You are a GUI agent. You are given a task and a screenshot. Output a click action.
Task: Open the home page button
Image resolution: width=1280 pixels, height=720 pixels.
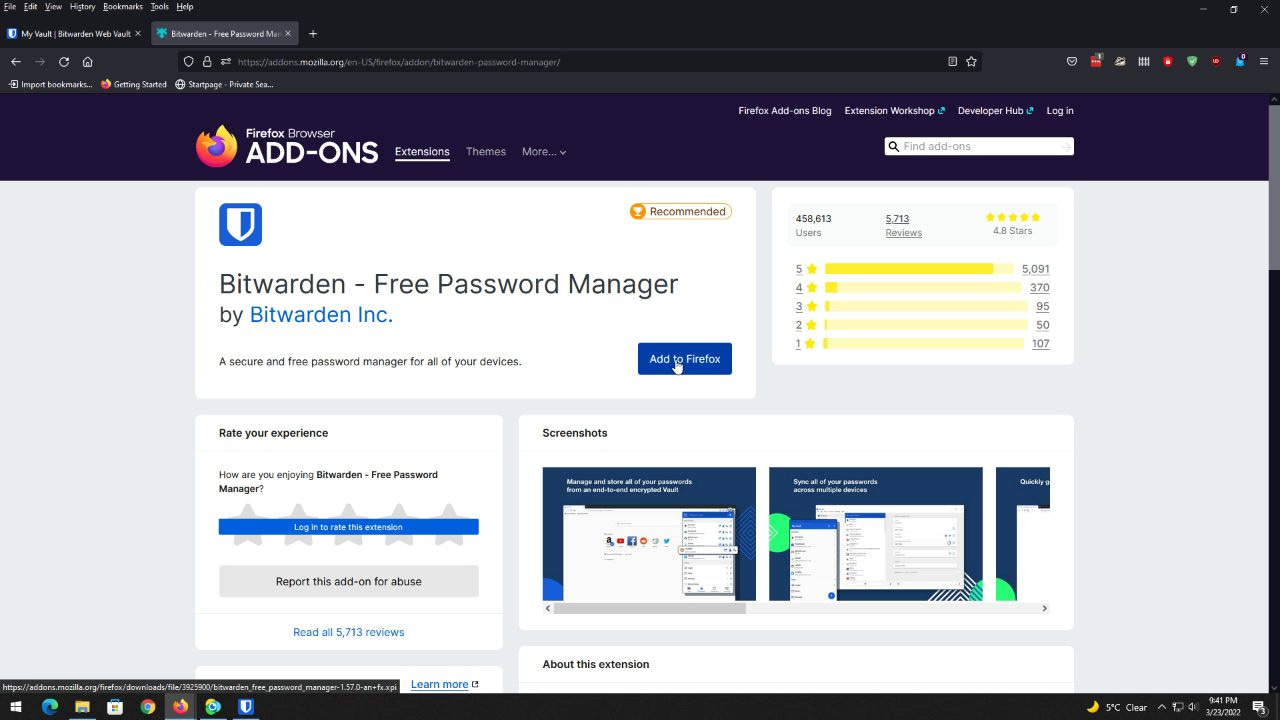point(88,62)
